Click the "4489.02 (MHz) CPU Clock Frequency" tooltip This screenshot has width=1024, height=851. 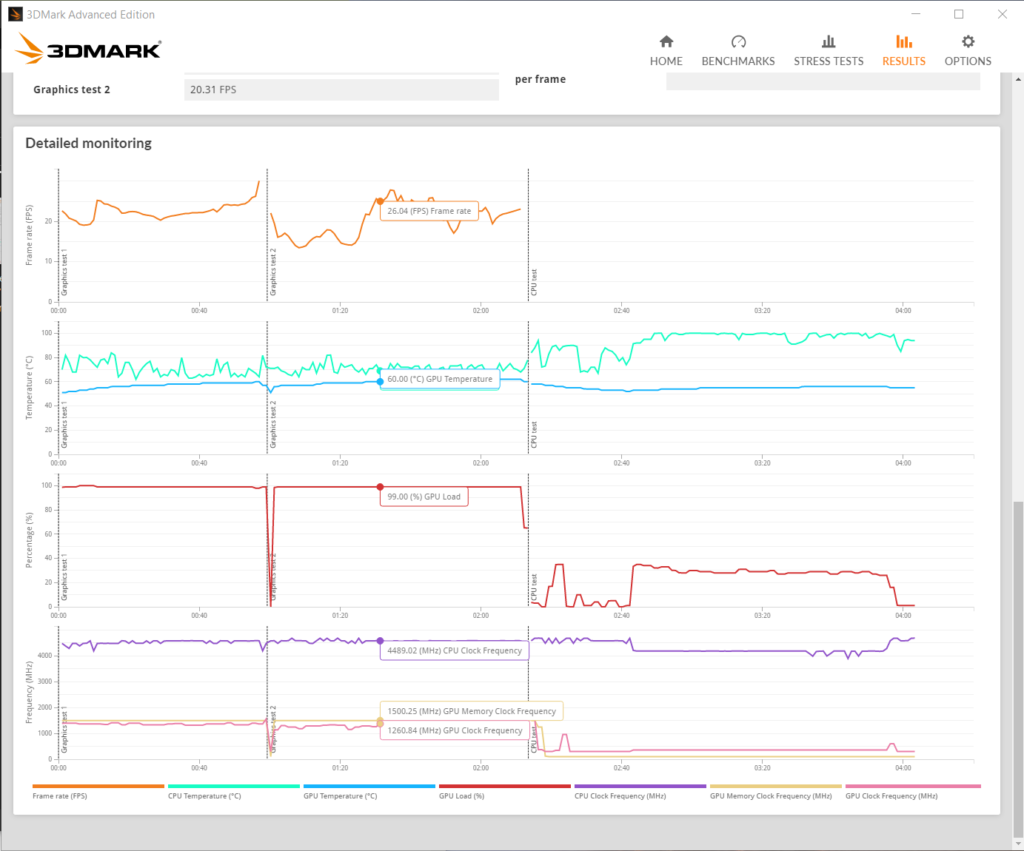pos(455,650)
